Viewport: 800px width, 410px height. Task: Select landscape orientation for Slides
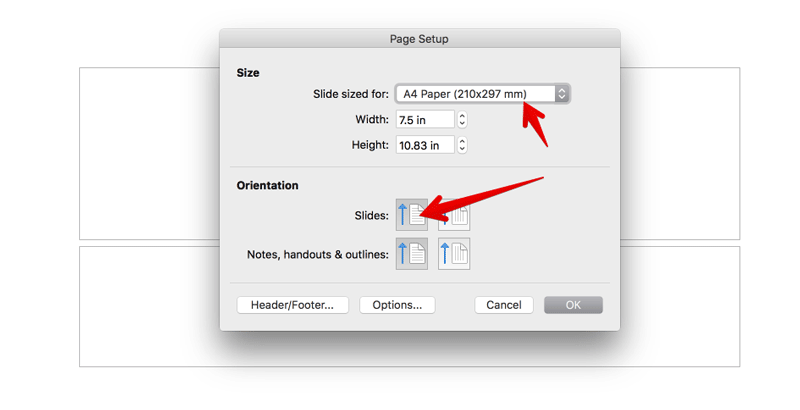454,215
